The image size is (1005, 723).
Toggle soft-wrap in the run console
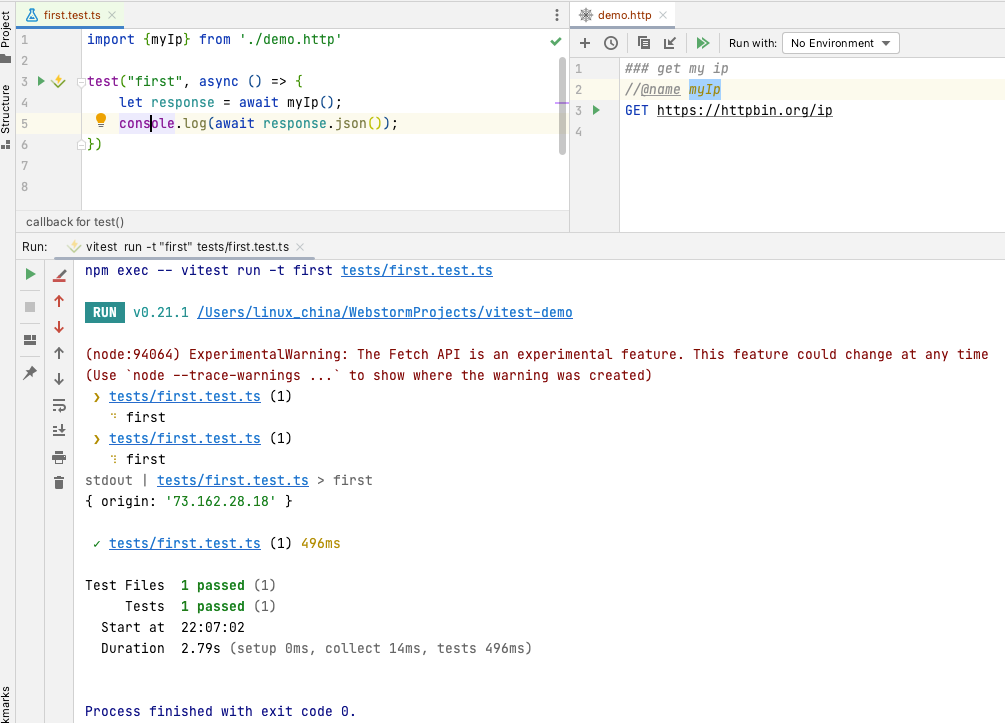pos(59,405)
